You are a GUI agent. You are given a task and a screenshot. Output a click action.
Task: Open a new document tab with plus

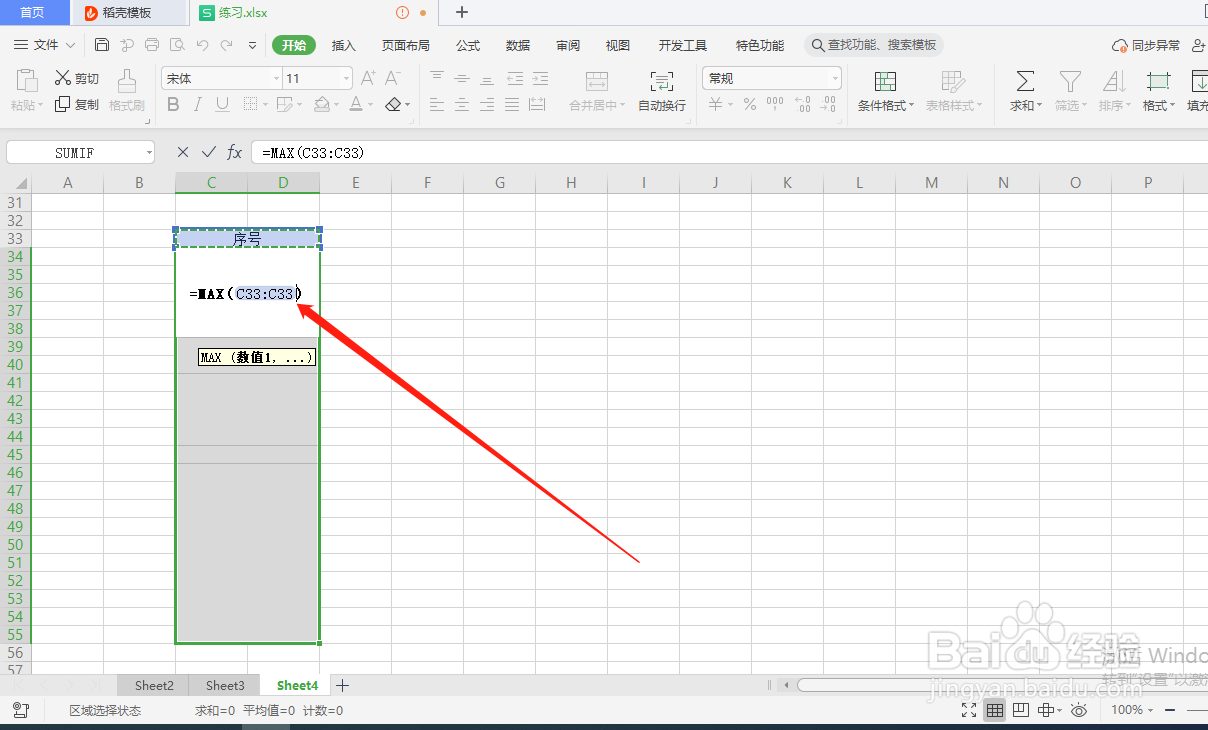[462, 13]
